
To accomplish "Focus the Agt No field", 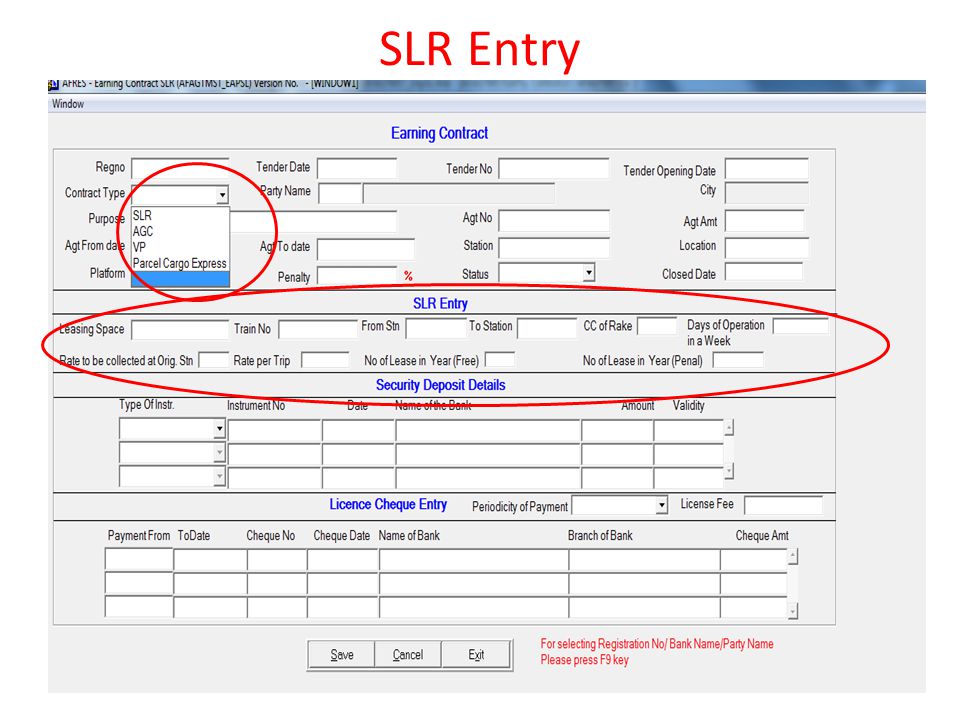I will [554, 220].
